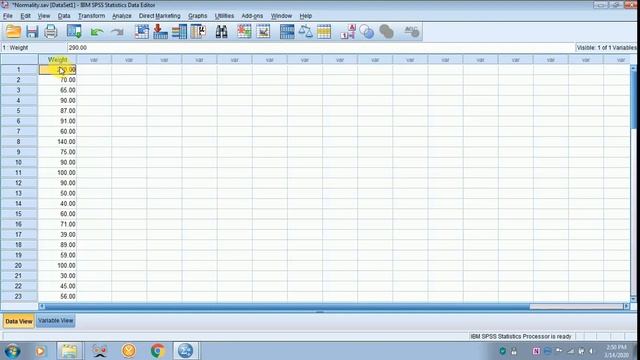Click the horizontal scrollbar left arrow
Image resolution: width=640 pixels, height=360 pixels.
point(42,306)
